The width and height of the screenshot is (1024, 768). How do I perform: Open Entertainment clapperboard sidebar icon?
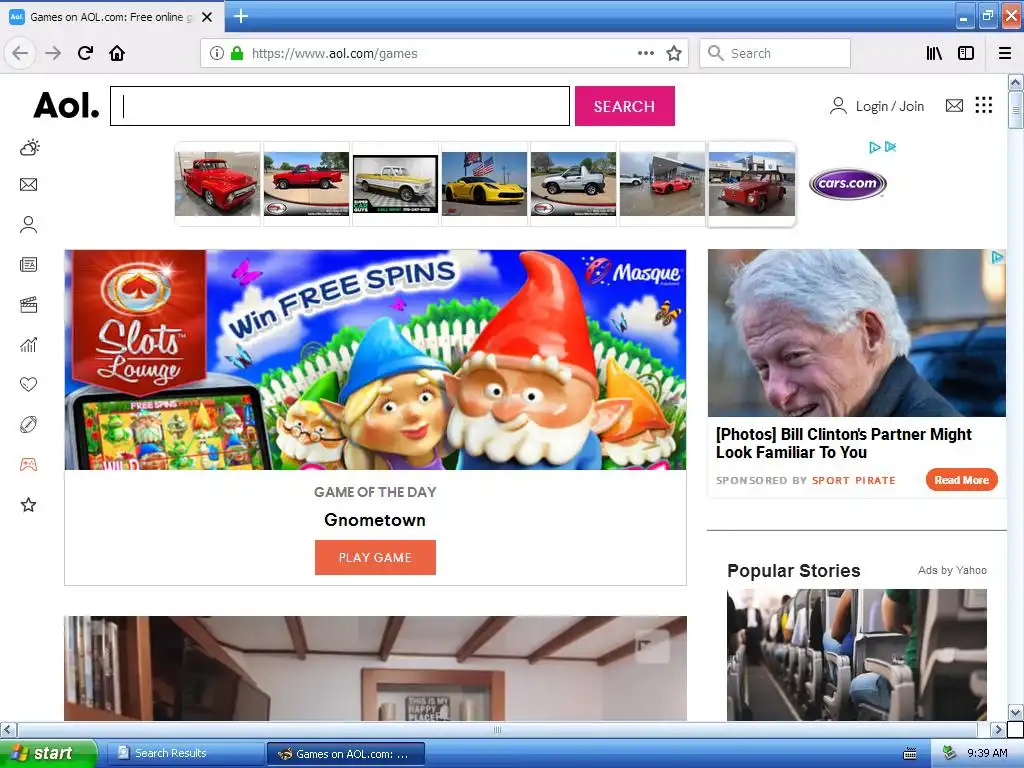28,304
